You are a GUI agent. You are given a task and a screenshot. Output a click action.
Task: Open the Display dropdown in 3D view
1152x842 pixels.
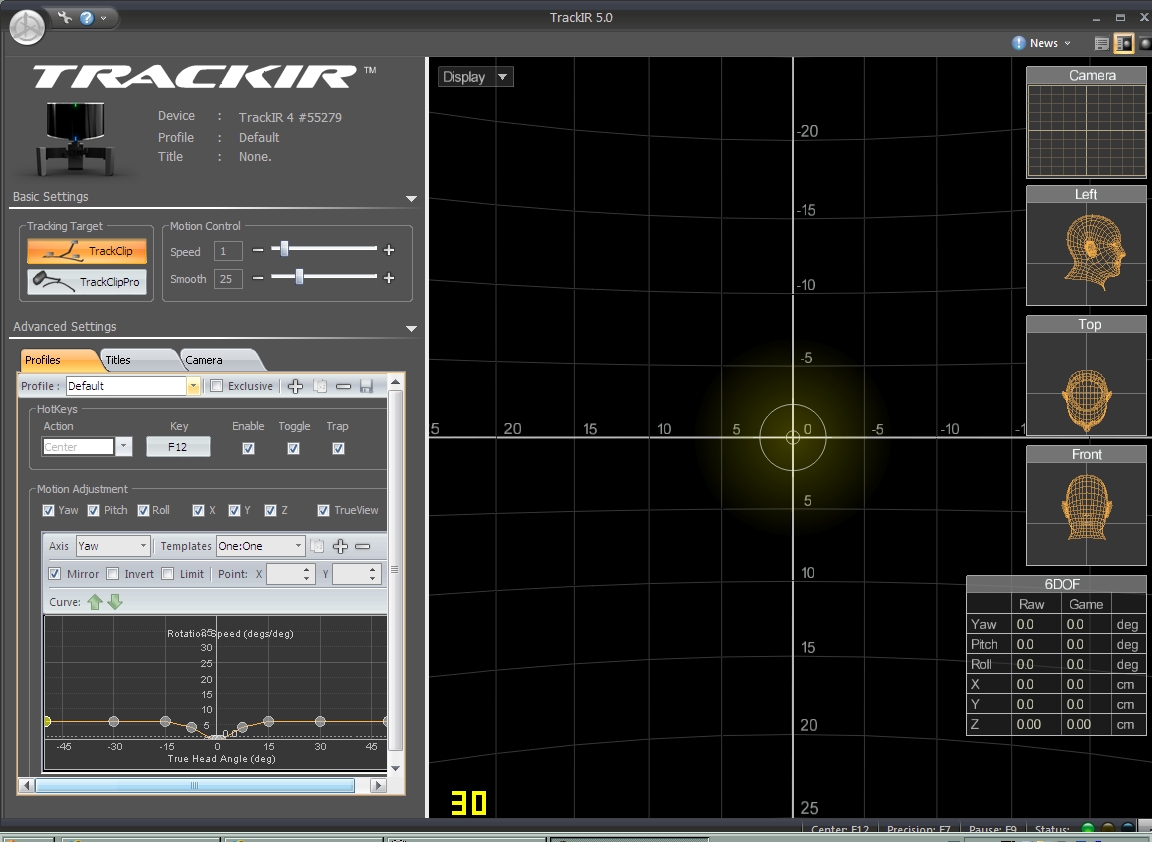(475, 77)
